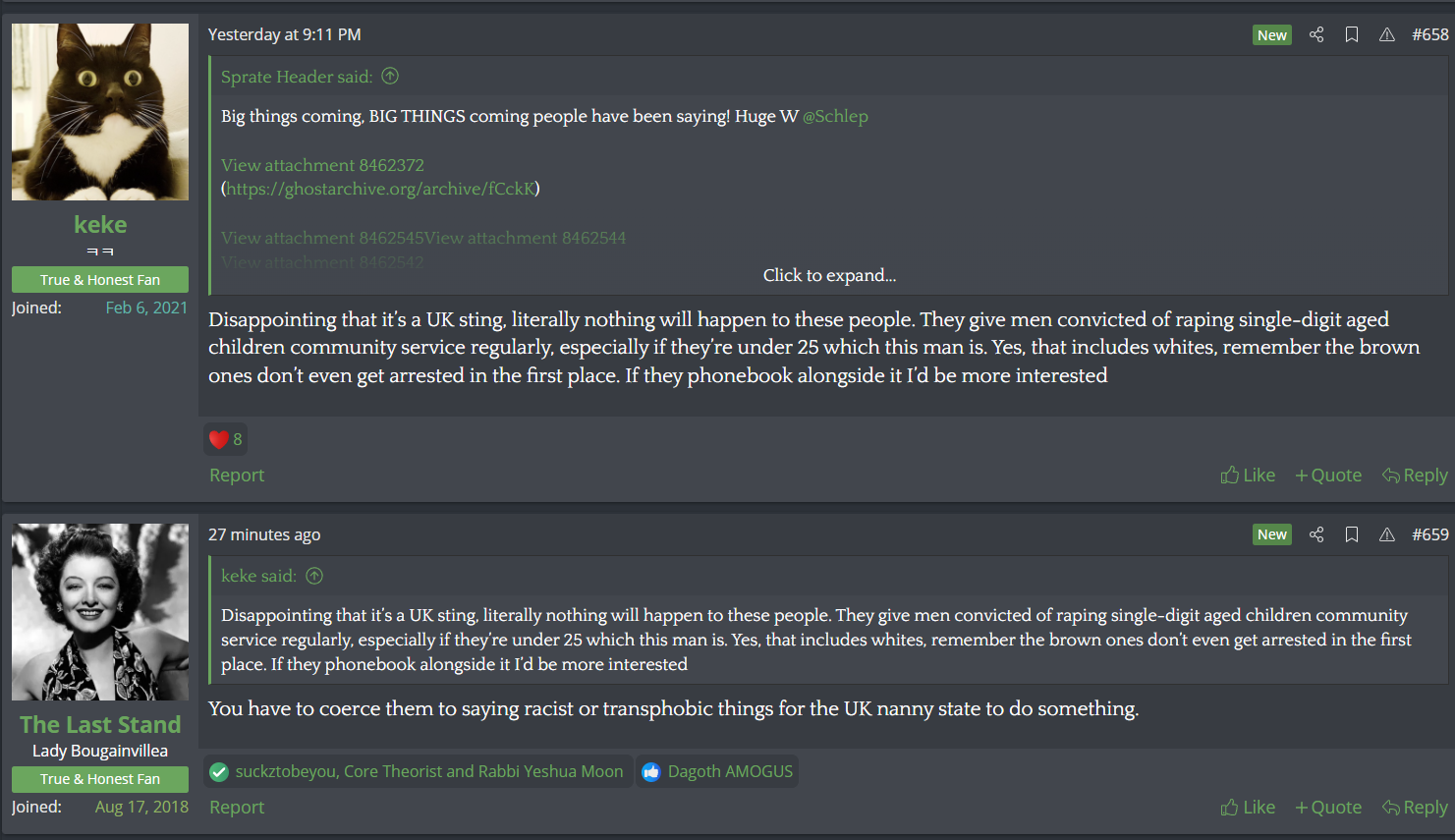Go to keke's original post via arrow icon
The height and width of the screenshot is (840, 1455).
coord(314,576)
